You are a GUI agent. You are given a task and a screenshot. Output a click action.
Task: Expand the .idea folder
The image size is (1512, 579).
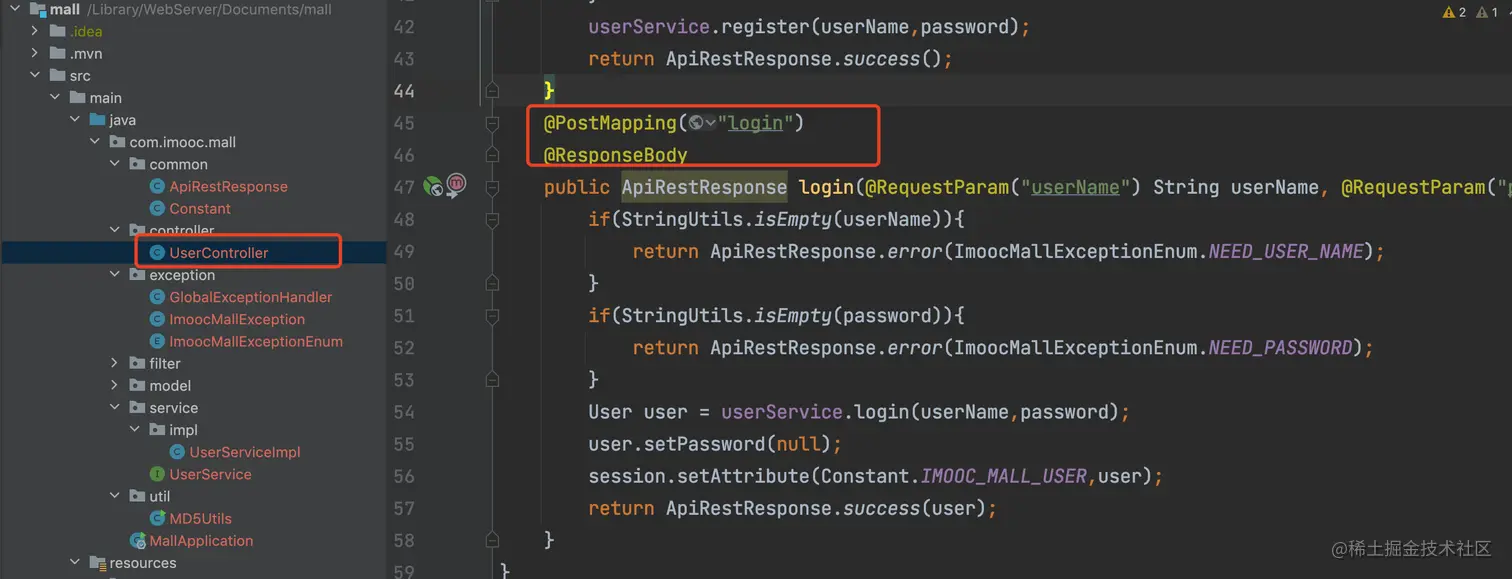[35, 31]
